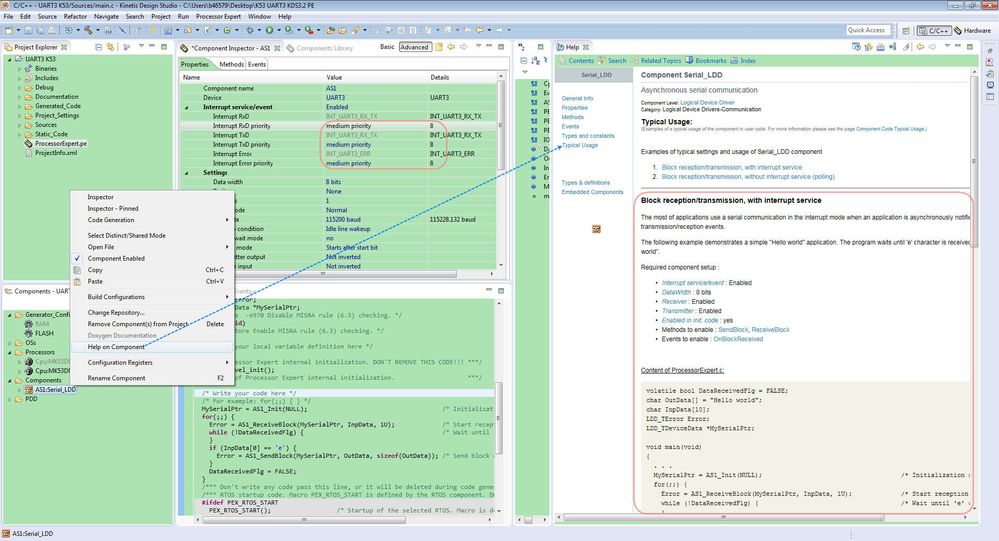Maximize the Project Explorer view
The height and width of the screenshot is (541, 999).
click(164, 47)
